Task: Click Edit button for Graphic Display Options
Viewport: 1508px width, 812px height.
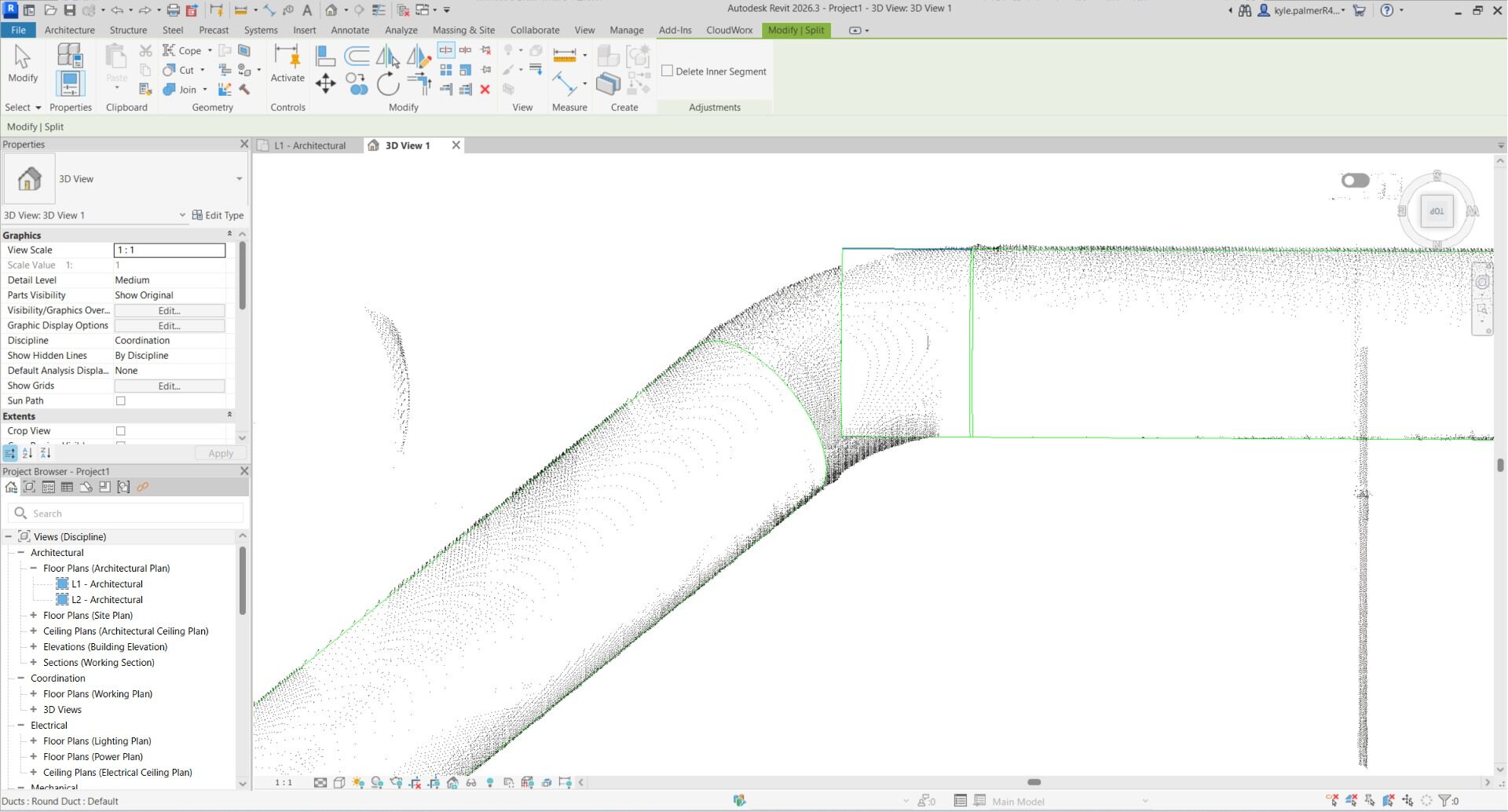Action: point(169,326)
